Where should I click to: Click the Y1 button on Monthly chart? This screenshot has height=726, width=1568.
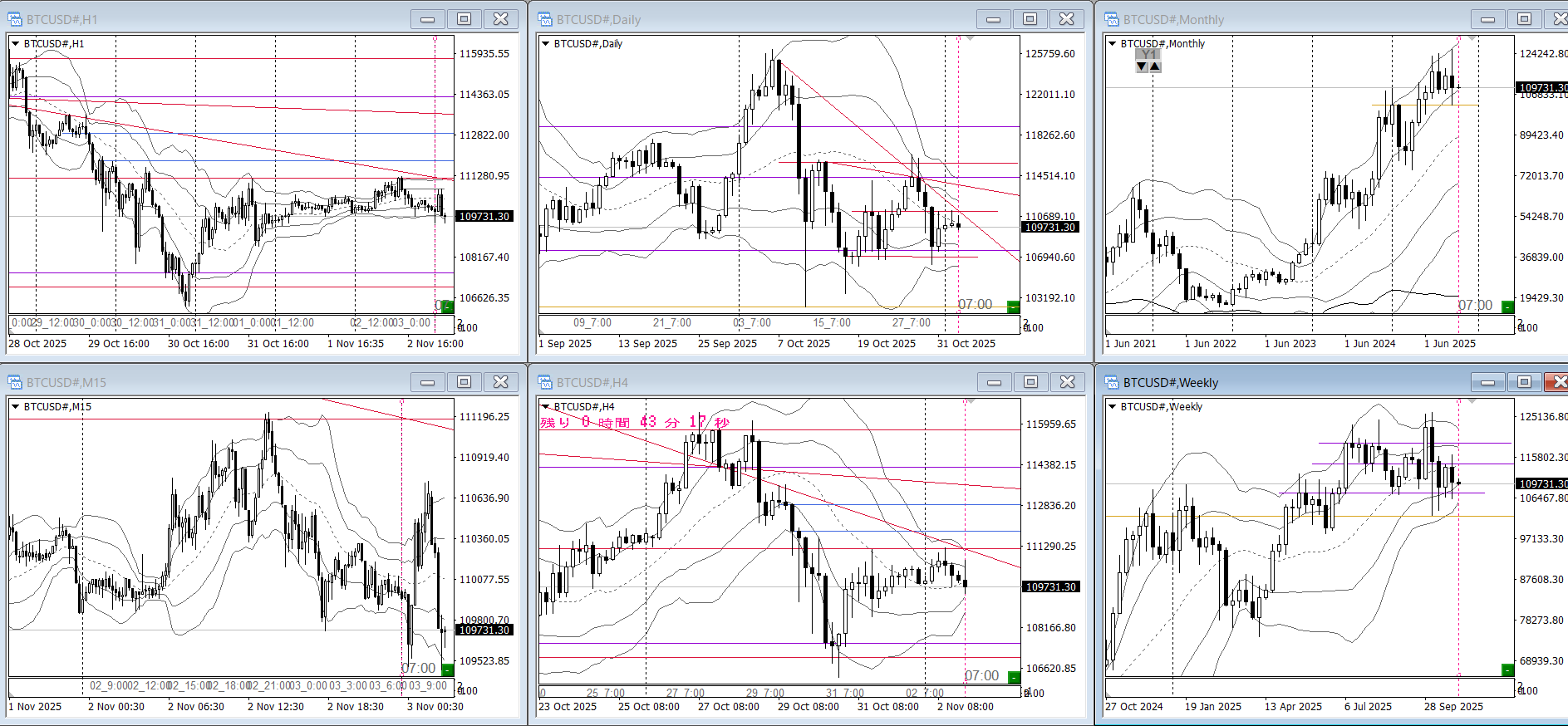pyautogui.click(x=1148, y=54)
